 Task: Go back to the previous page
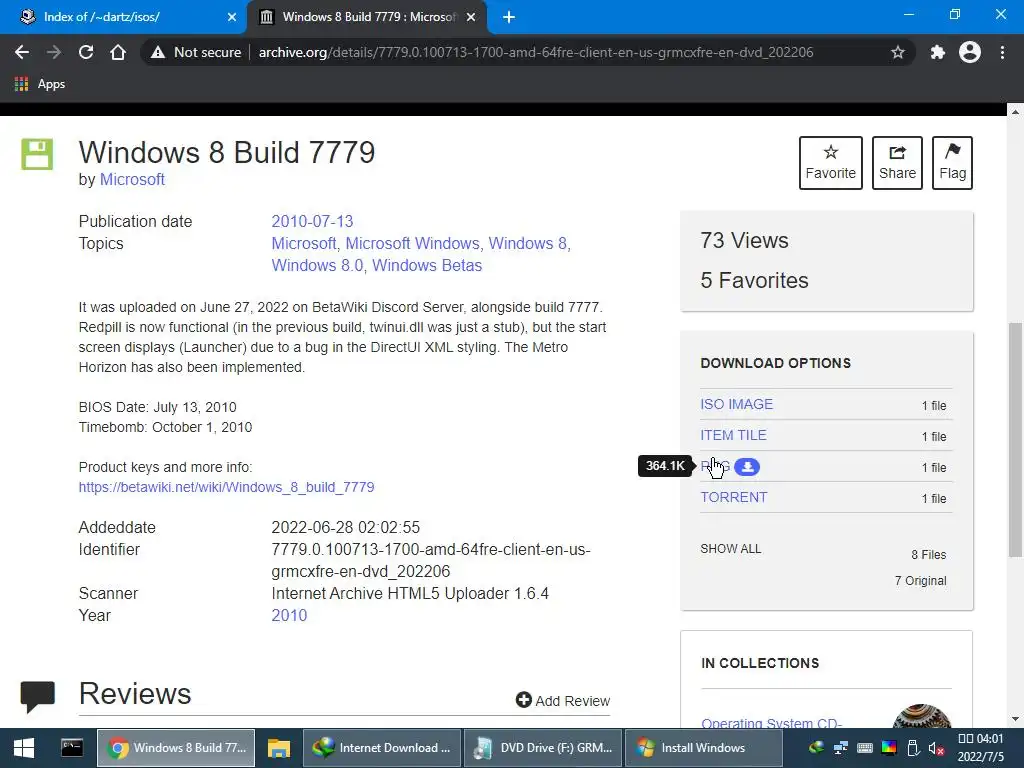point(22,52)
